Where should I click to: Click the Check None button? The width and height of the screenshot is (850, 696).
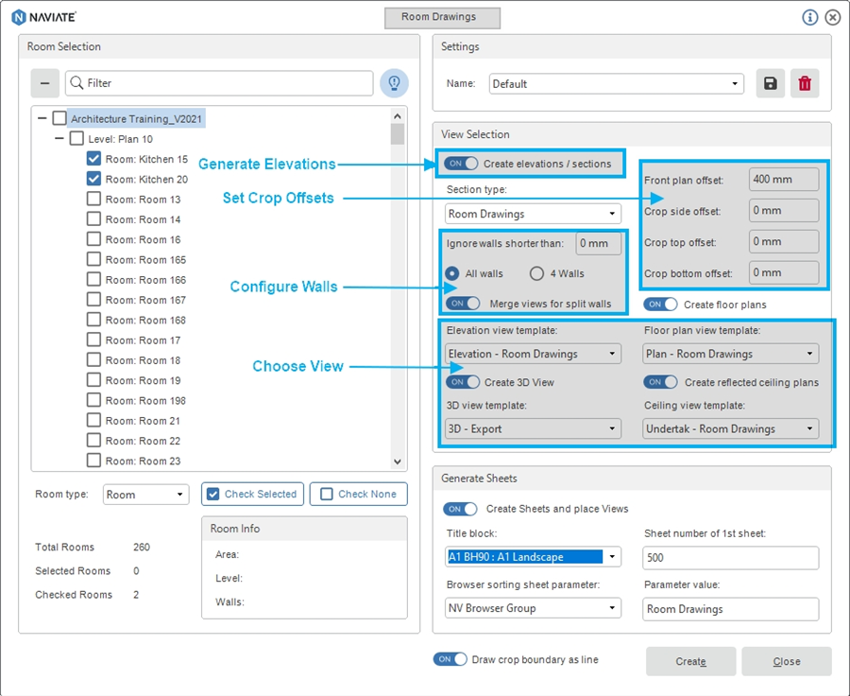pyautogui.click(x=358, y=494)
